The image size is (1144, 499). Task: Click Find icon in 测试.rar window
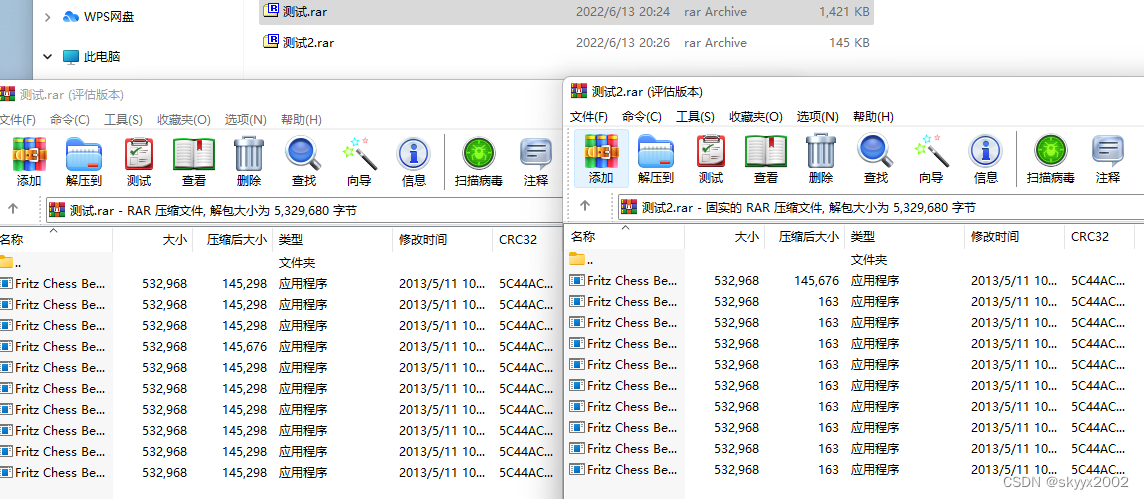(303, 162)
